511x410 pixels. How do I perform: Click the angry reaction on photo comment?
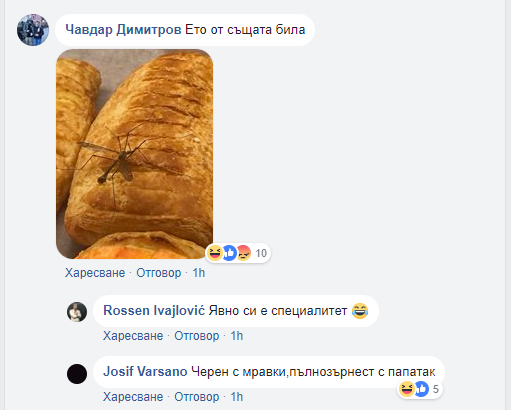pos(244,253)
